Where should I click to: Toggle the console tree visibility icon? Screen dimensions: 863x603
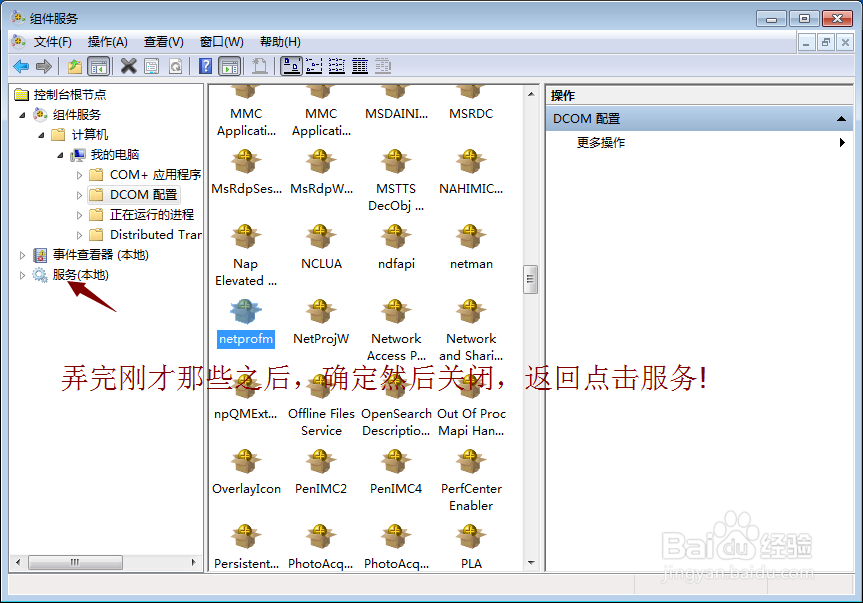click(97, 66)
